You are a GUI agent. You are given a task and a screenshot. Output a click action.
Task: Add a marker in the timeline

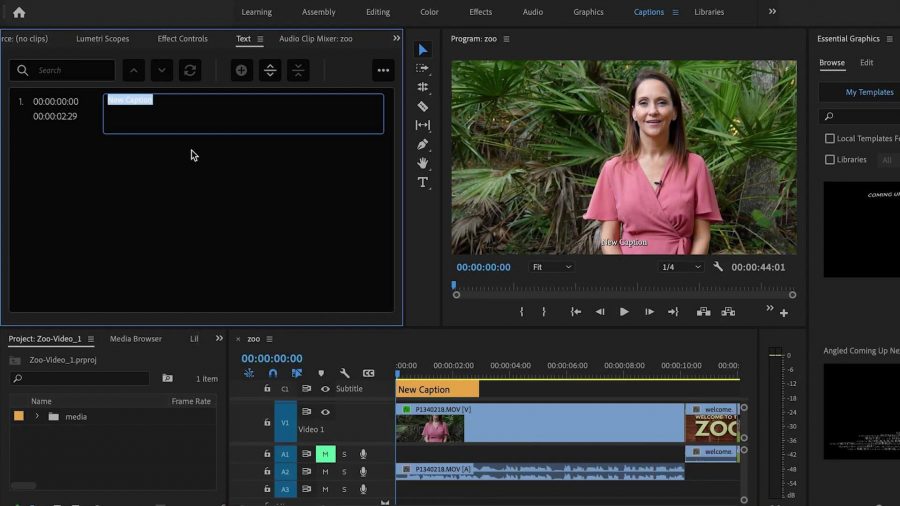pos(321,373)
